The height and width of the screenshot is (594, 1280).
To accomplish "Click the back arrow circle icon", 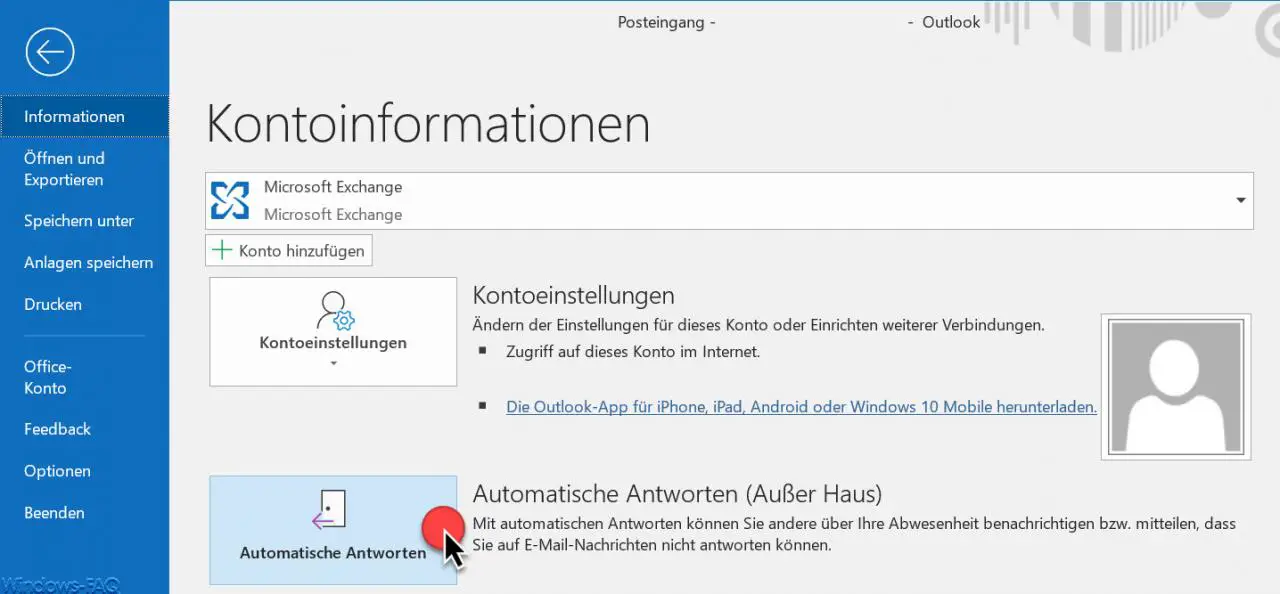I will pos(50,51).
